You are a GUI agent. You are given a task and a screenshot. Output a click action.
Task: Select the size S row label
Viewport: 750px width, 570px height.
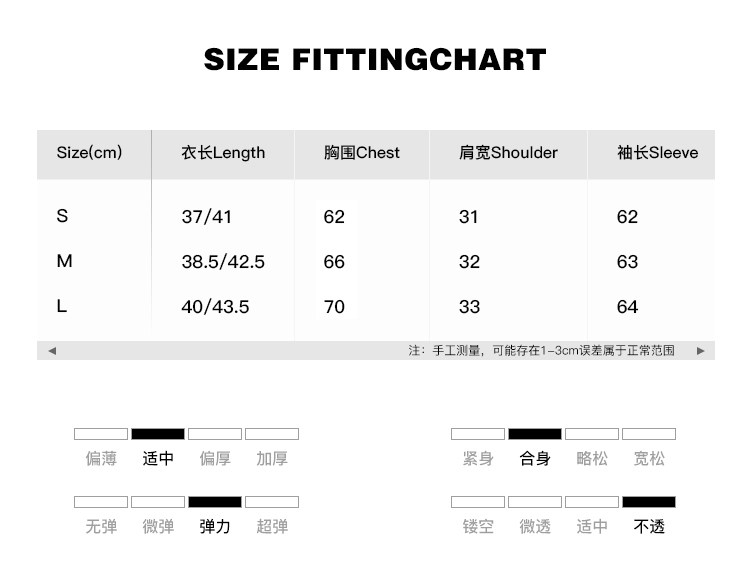coord(63,216)
